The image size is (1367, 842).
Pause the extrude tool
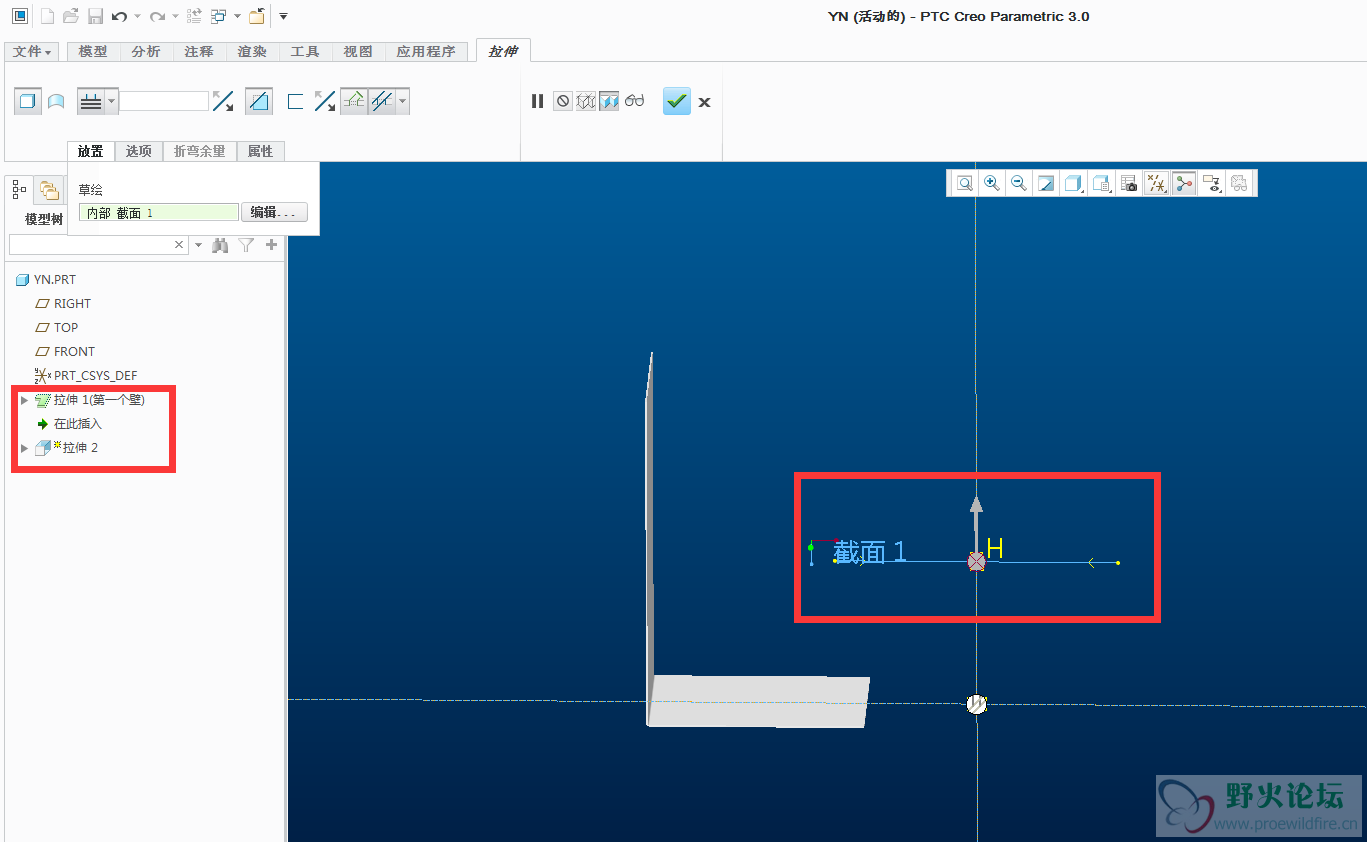[x=537, y=101]
